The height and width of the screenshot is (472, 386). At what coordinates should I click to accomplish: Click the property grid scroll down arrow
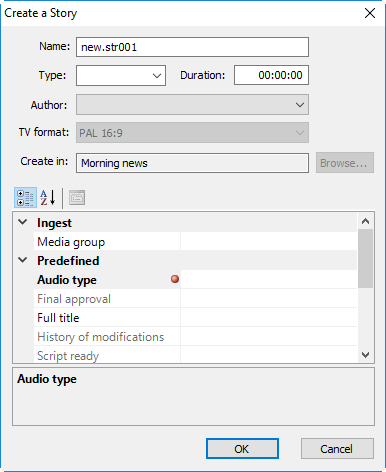(x=366, y=355)
